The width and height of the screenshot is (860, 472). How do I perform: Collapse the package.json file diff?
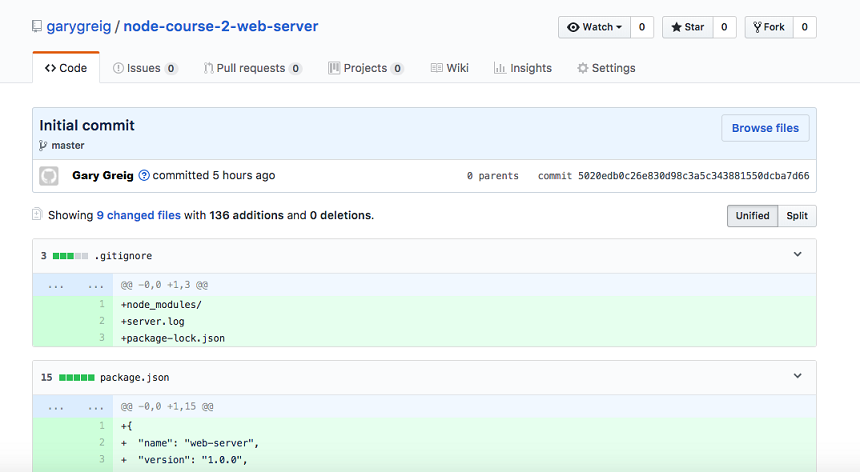point(797,377)
